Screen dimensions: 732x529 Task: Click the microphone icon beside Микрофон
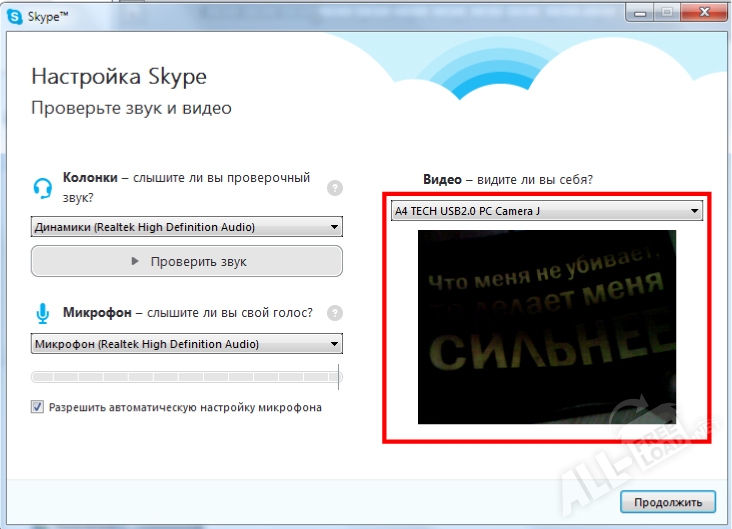coord(42,314)
